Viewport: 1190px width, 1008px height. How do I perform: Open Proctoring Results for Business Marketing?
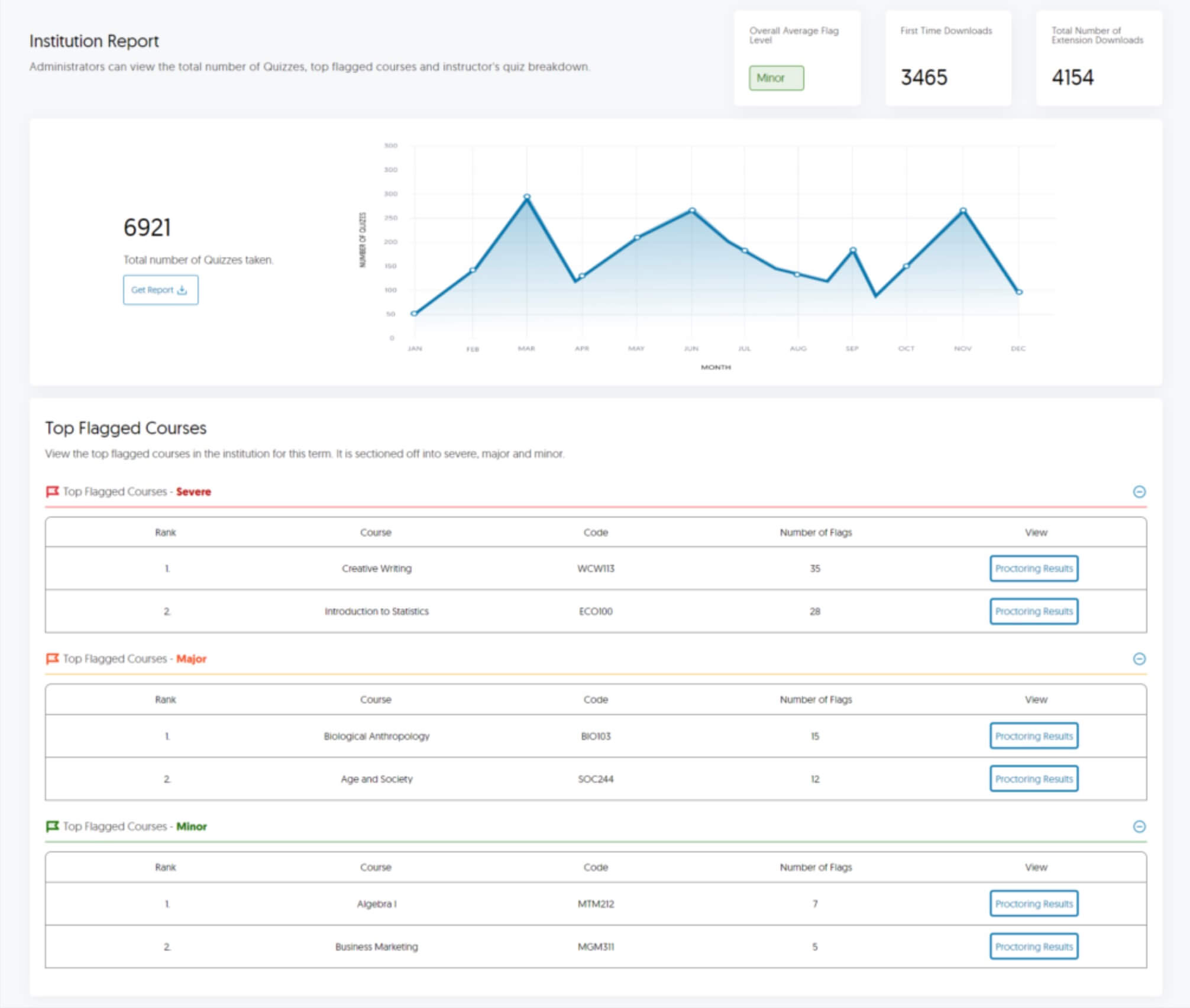(1034, 946)
